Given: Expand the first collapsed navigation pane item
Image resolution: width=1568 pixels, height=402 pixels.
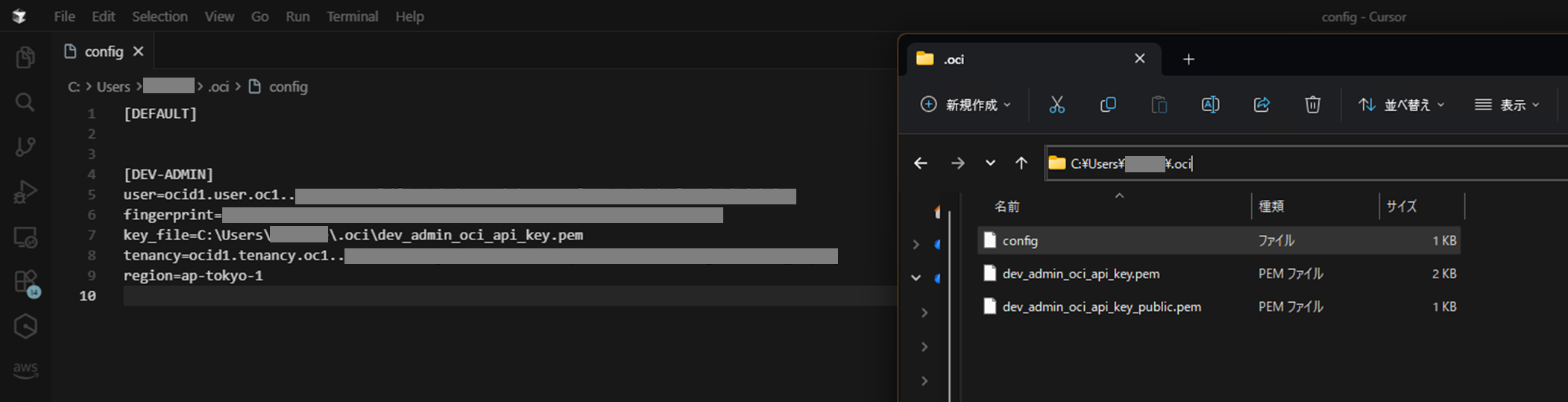Looking at the screenshot, I should tap(916, 244).
